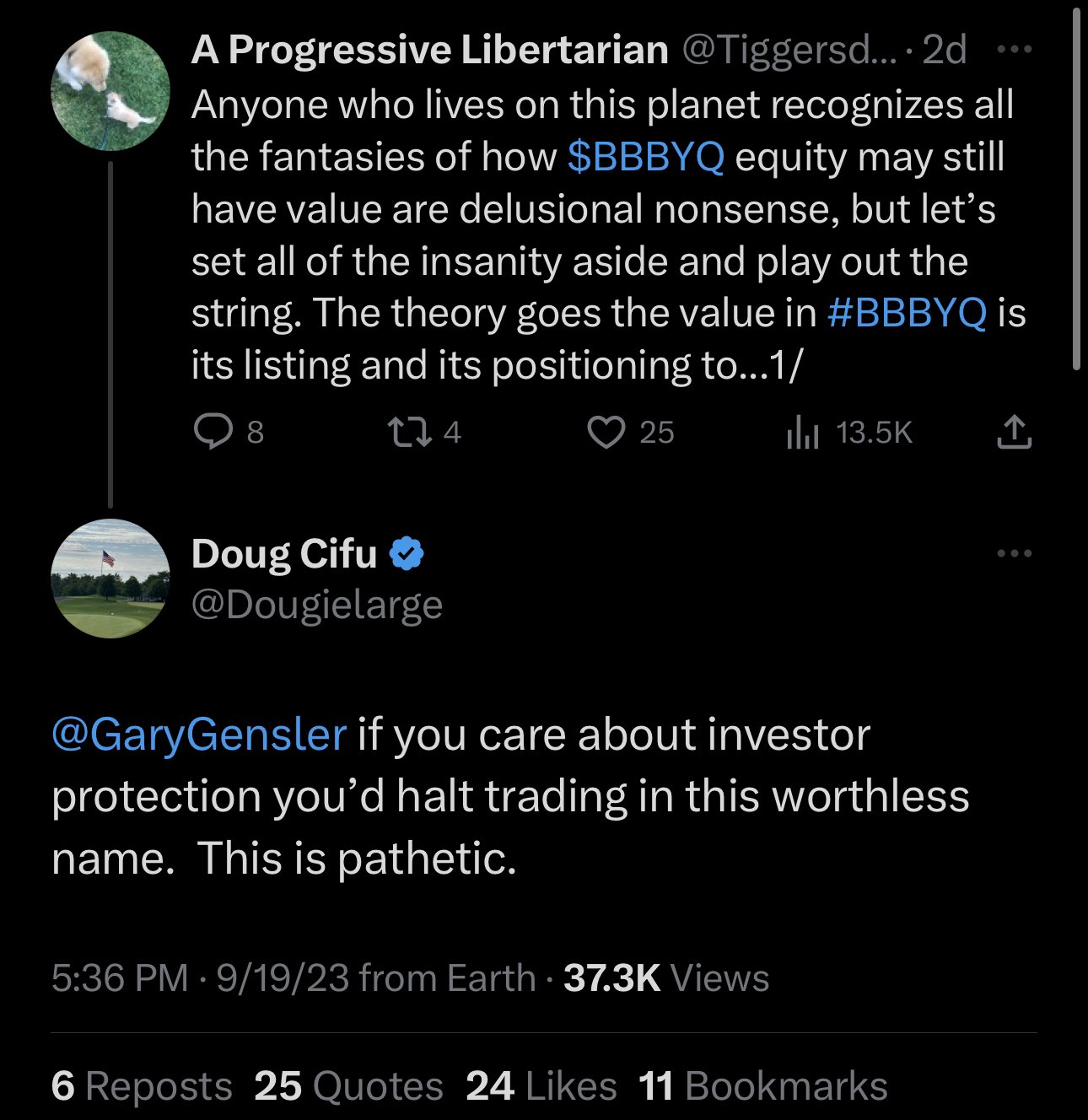Open the three-dot menu on A Progressive Libertarian's tweet

[1014, 50]
